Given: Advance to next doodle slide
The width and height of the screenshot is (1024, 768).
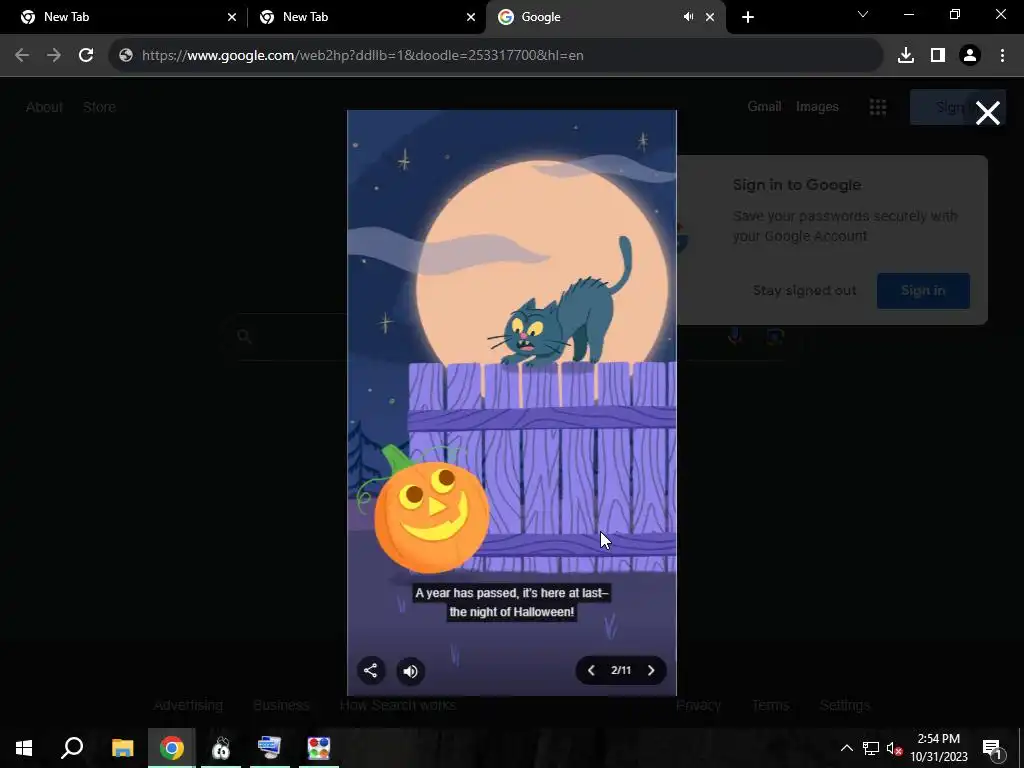Looking at the screenshot, I should [x=650, y=671].
